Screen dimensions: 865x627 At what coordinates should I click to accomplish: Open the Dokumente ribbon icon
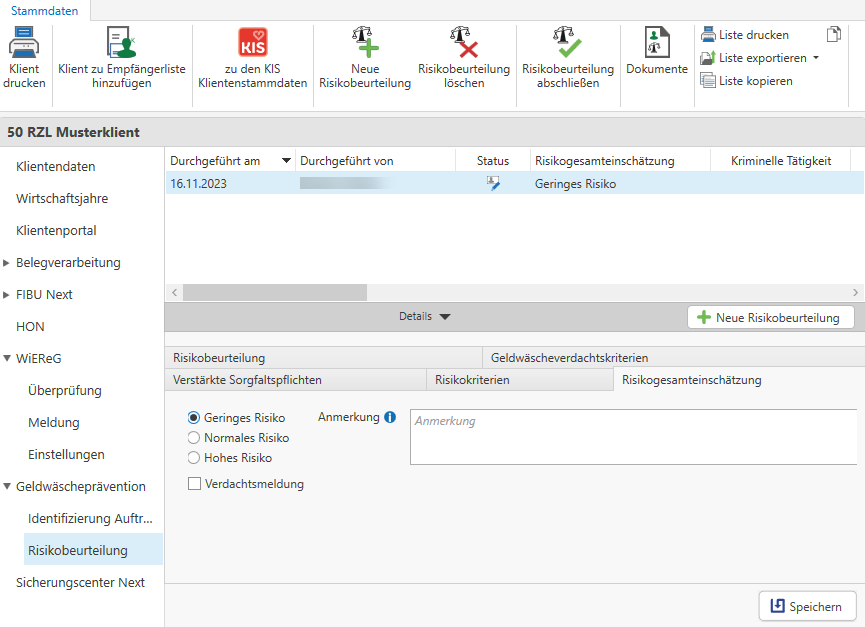(x=657, y=43)
